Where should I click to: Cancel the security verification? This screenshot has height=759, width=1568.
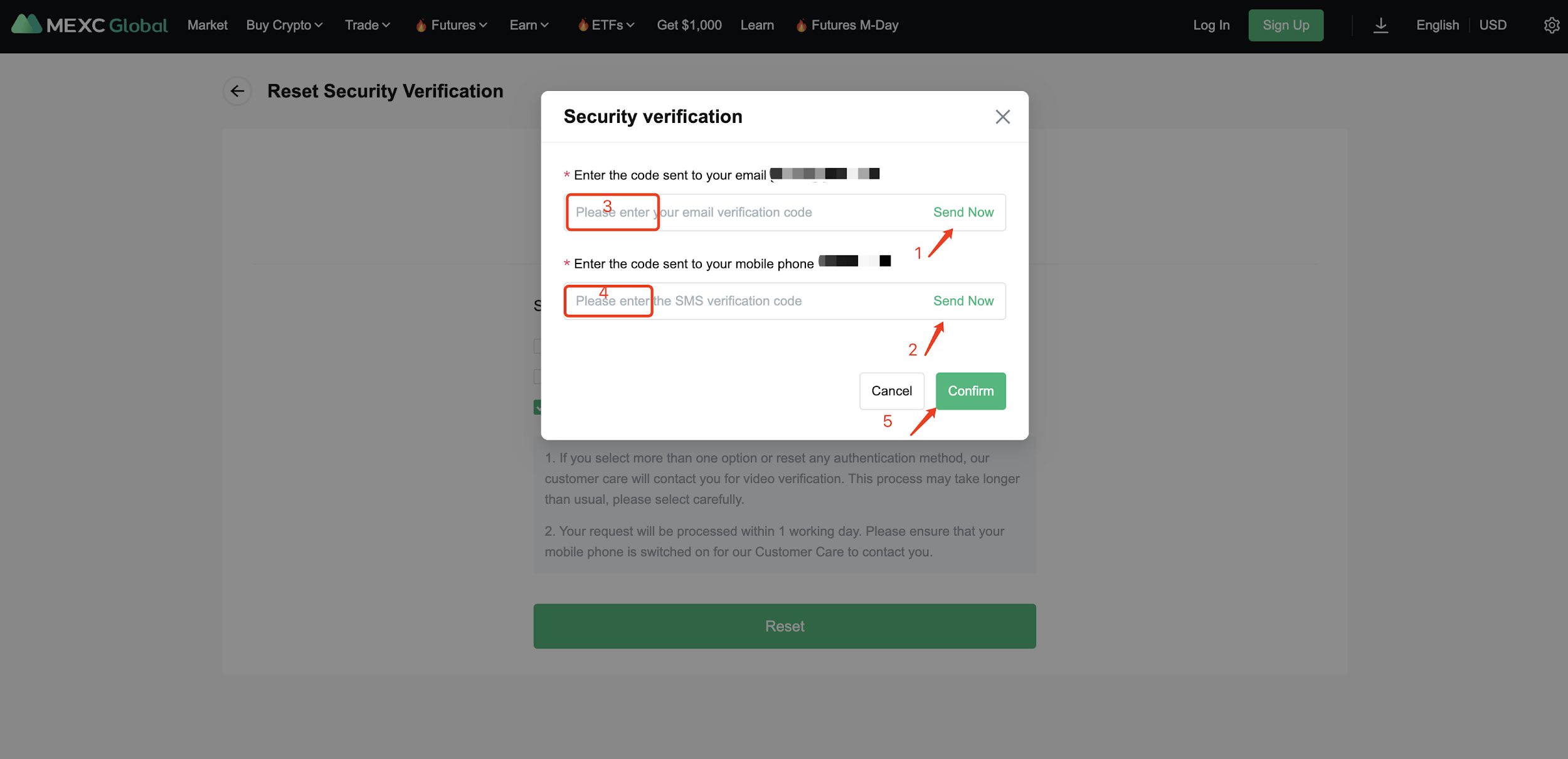click(891, 391)
